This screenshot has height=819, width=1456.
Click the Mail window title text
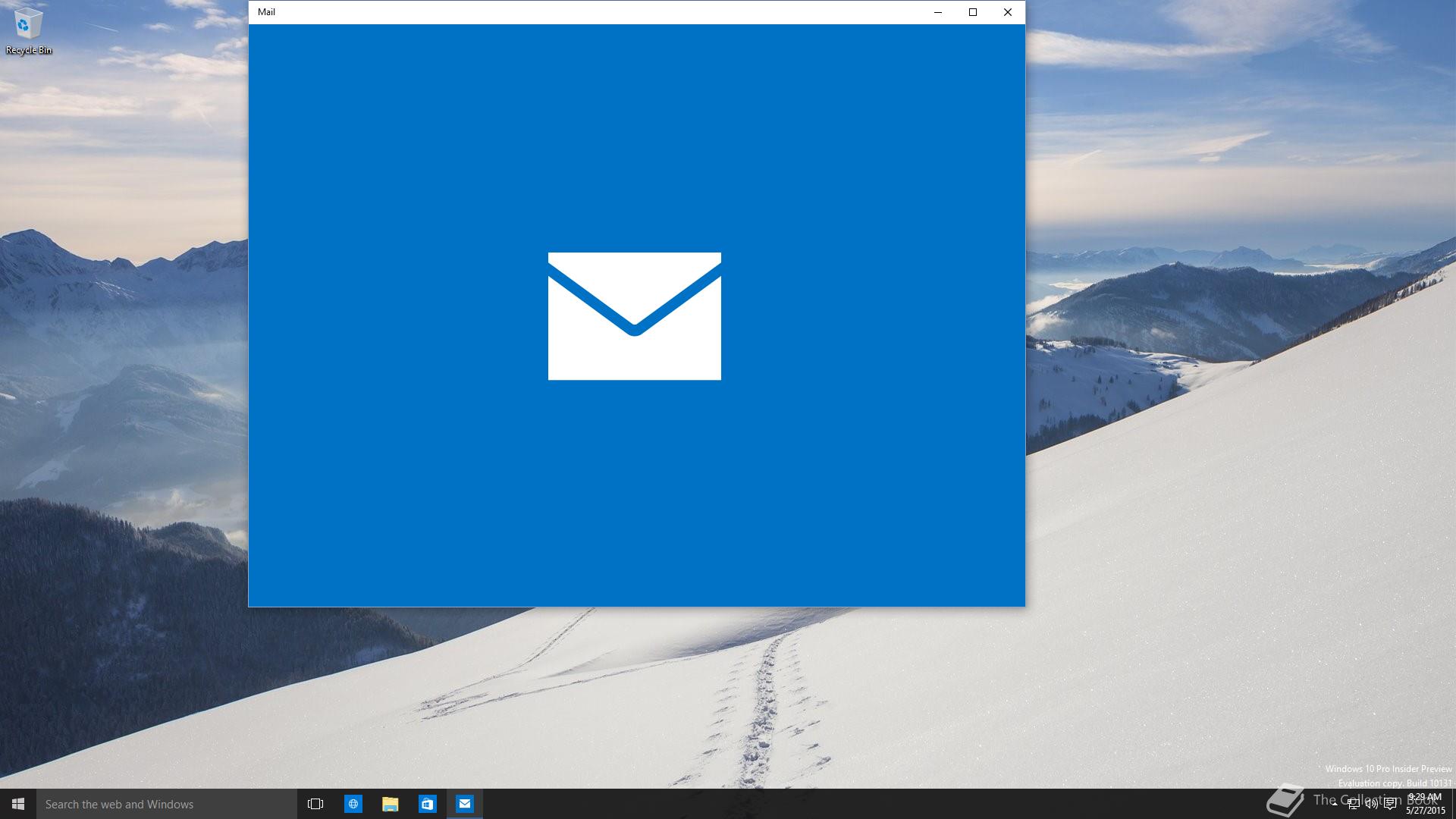pyautogui.click(x=266, y=12)
